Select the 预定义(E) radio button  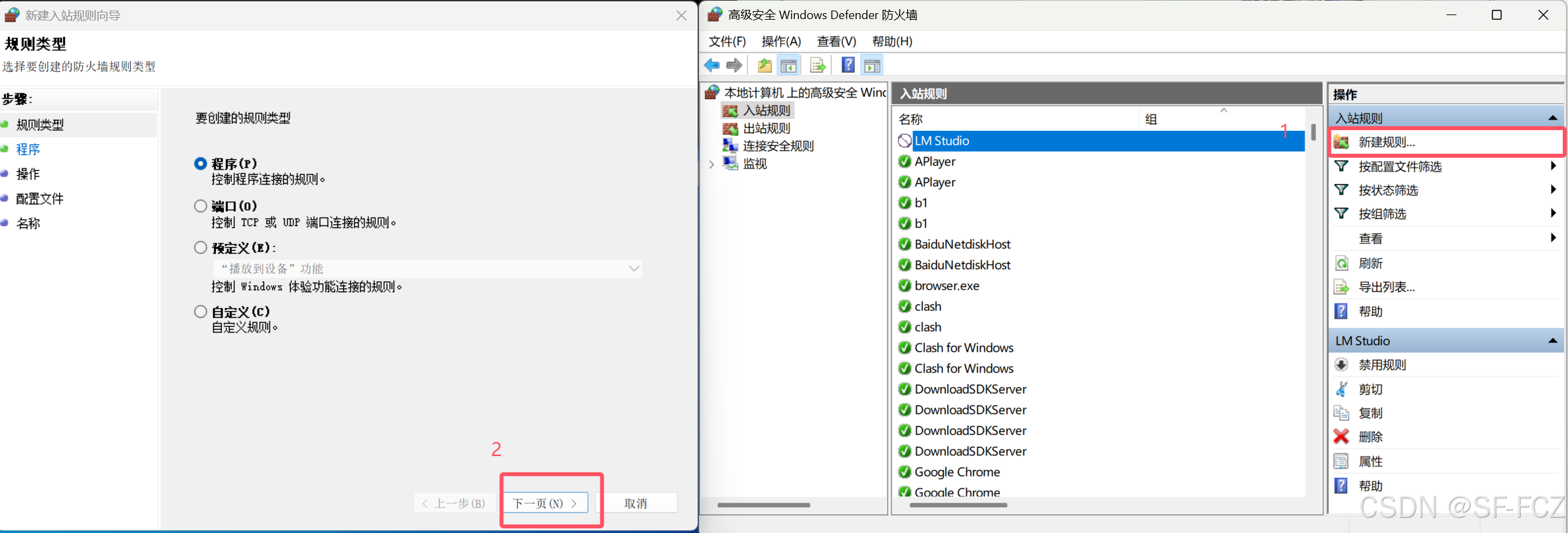[x=200, y=248]
